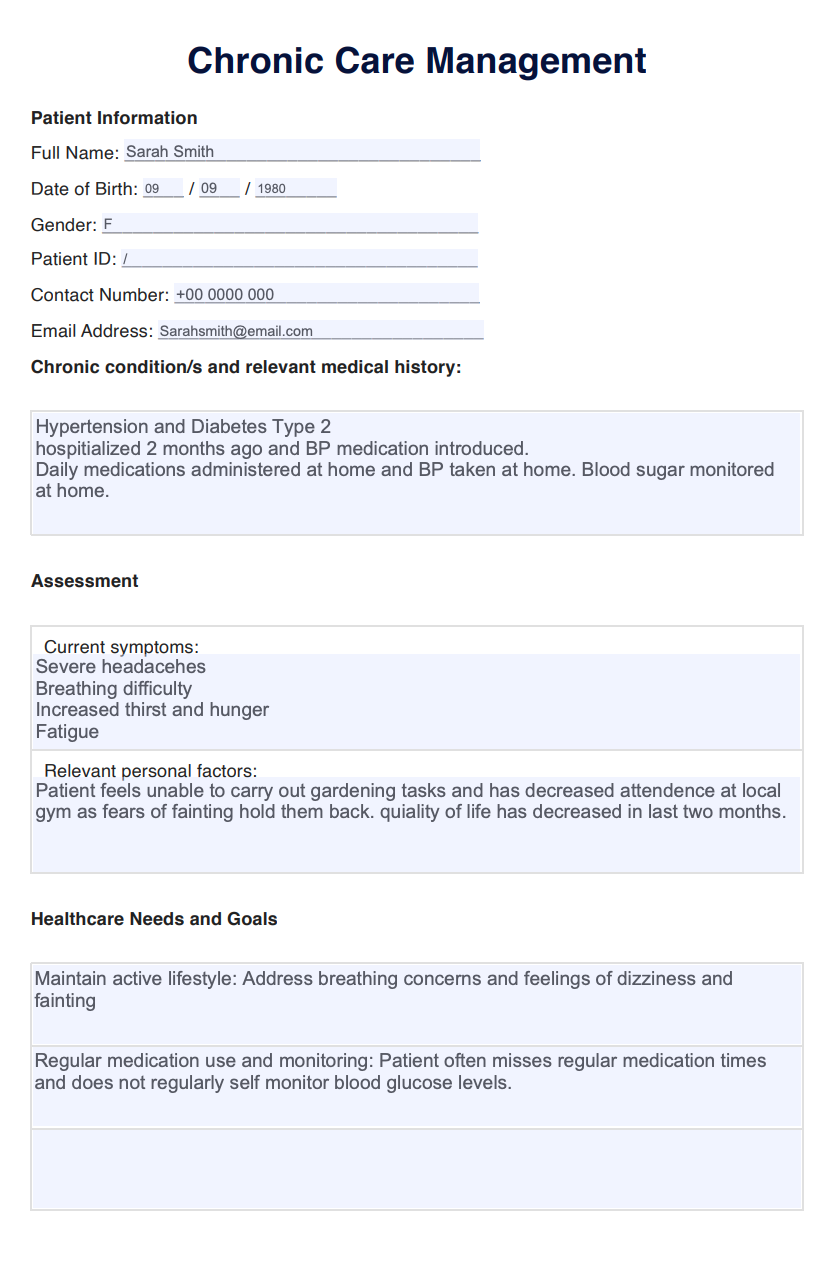Click the empty third healthcare goal box
This screenshot has width=840, height=1266.
click(417, 1169)
